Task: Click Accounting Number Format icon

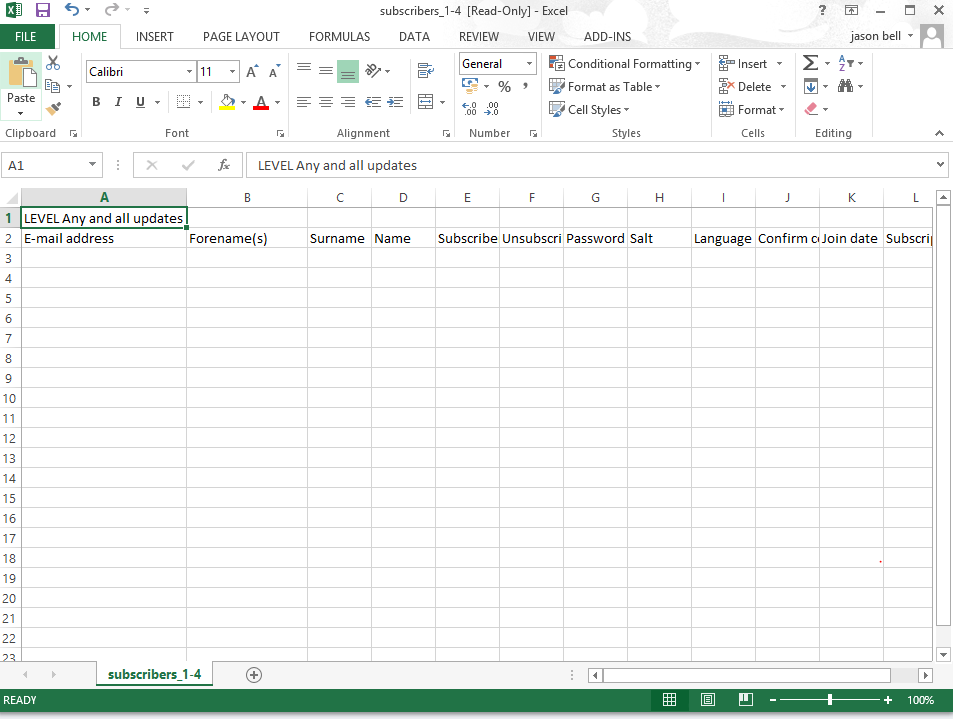Action: click(470, 86)
